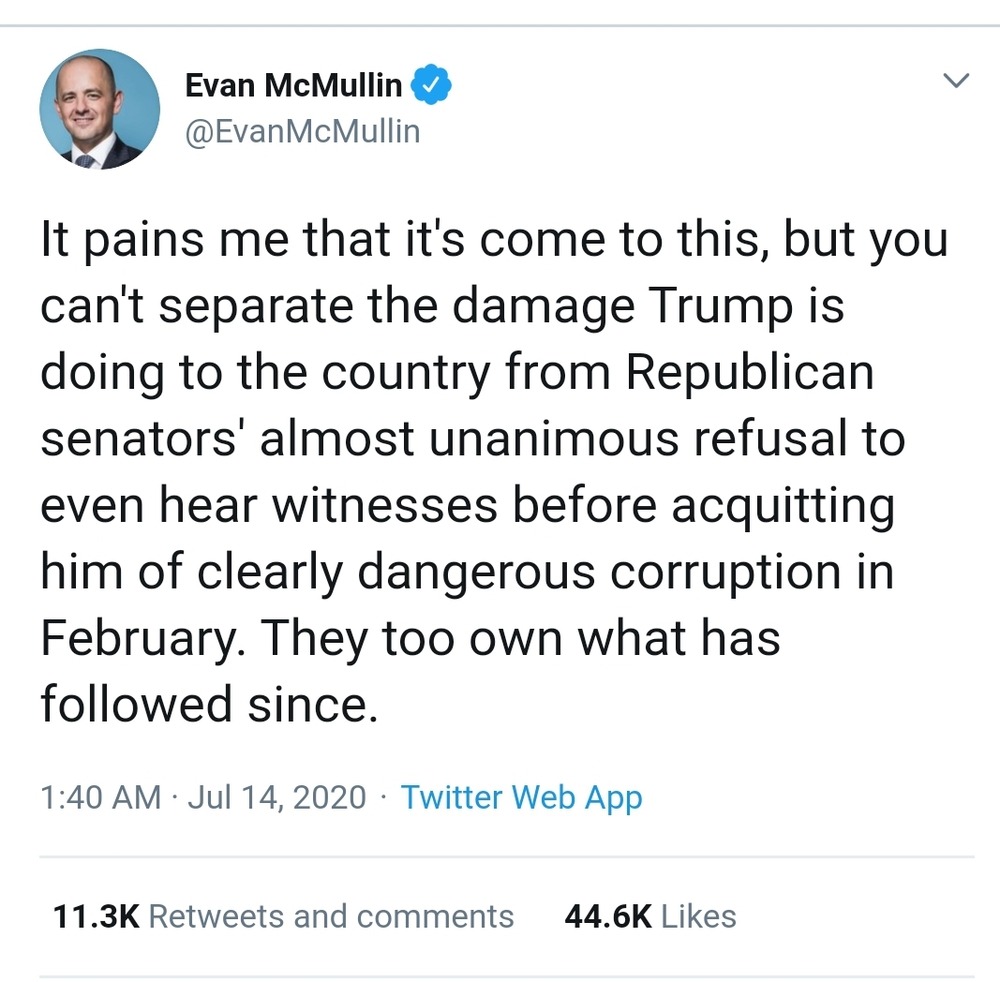This screenshot has width=1000, height=982.
Task: Click the 1:40 AM timestamp
Action: (101, 798)
